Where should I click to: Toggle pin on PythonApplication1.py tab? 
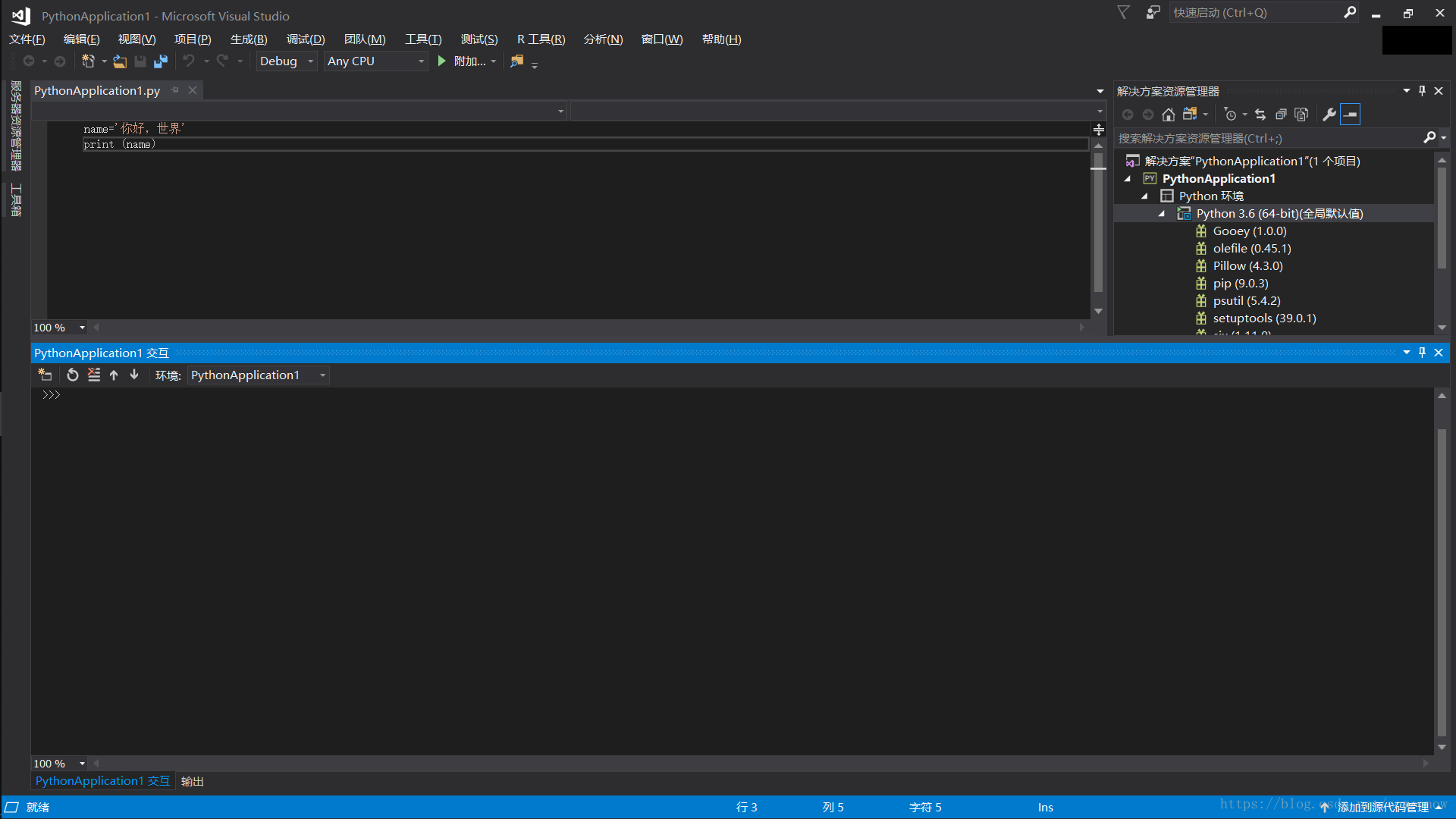175,90
